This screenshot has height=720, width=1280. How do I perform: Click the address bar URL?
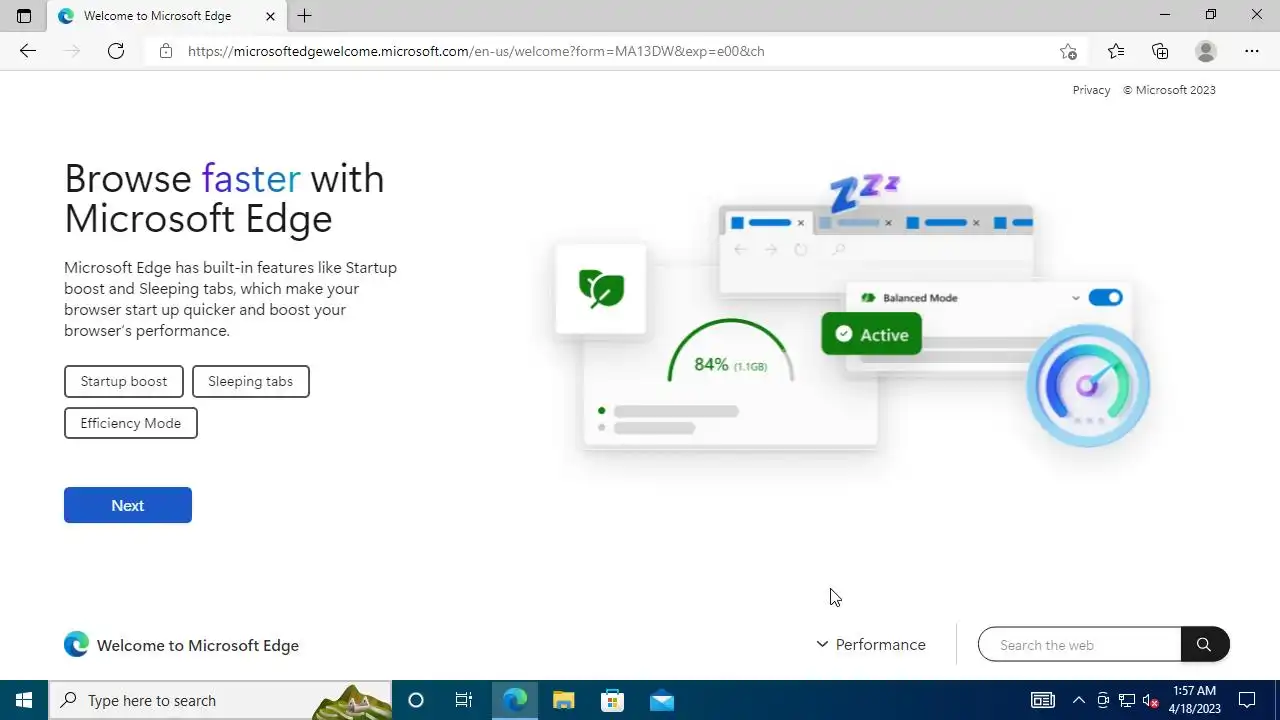[476, 51]
